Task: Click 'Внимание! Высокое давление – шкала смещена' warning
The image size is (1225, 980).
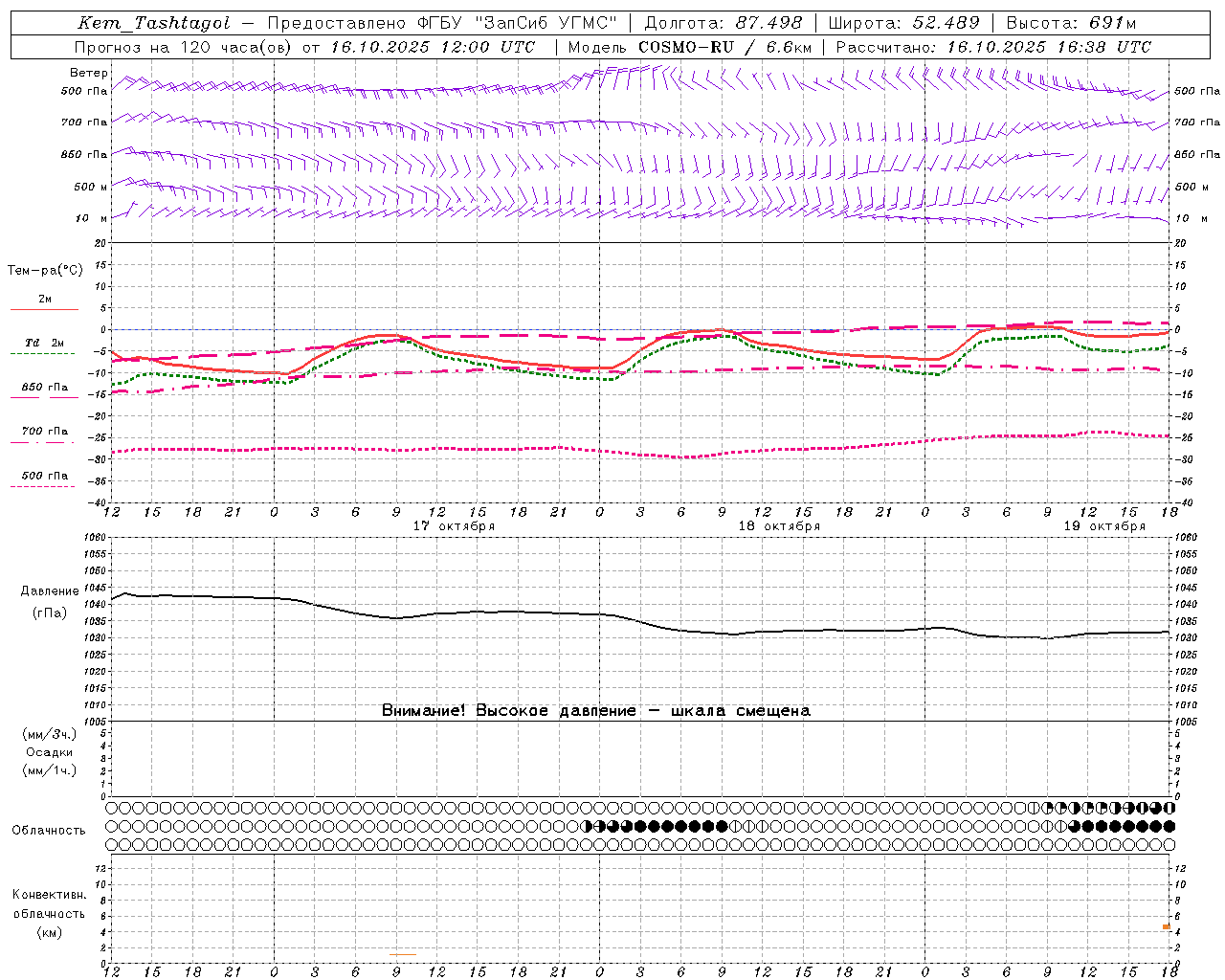Action: [596, 711]
